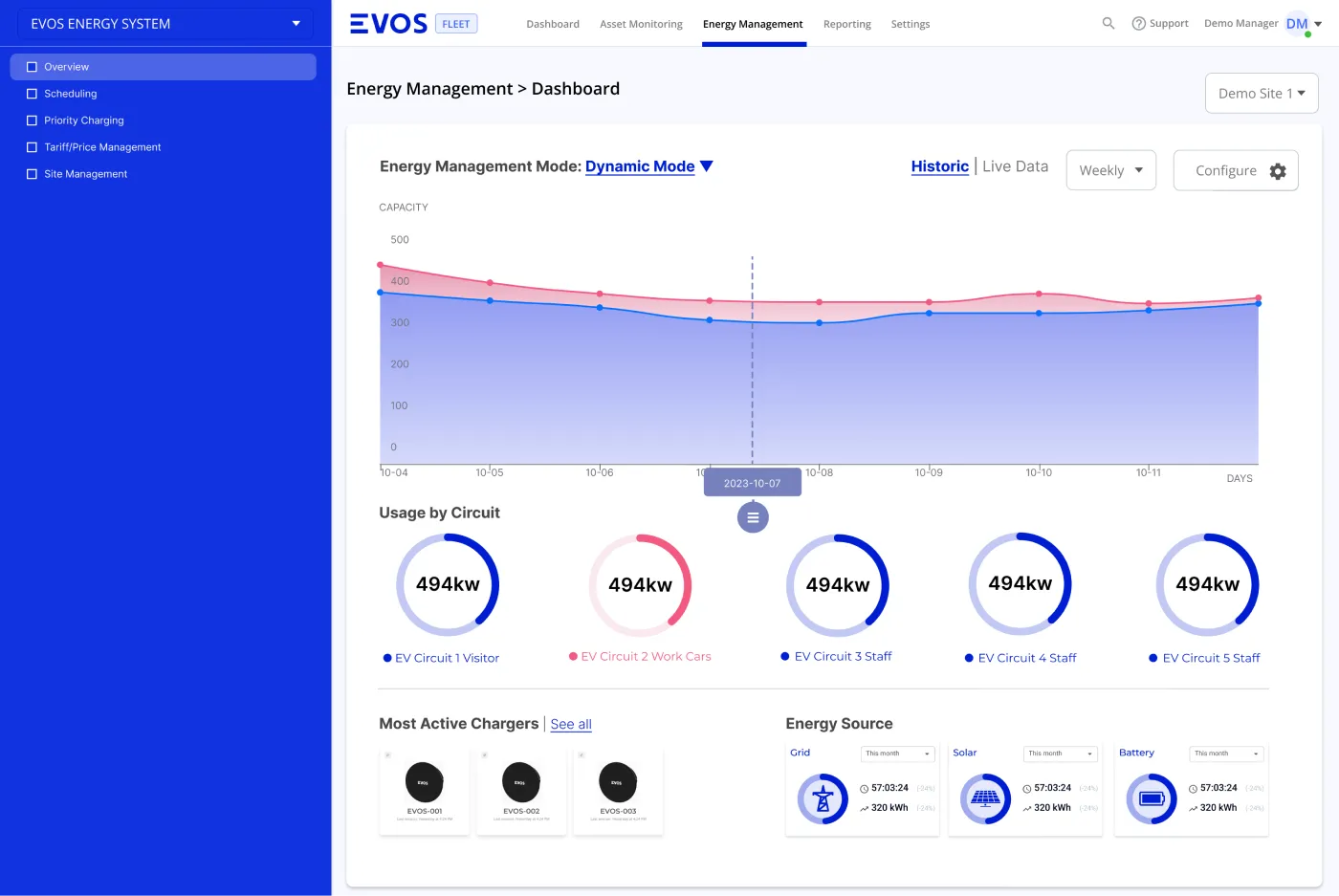Open Grid card's This month dropdown

pyautogui.click(x=897, y=754)
